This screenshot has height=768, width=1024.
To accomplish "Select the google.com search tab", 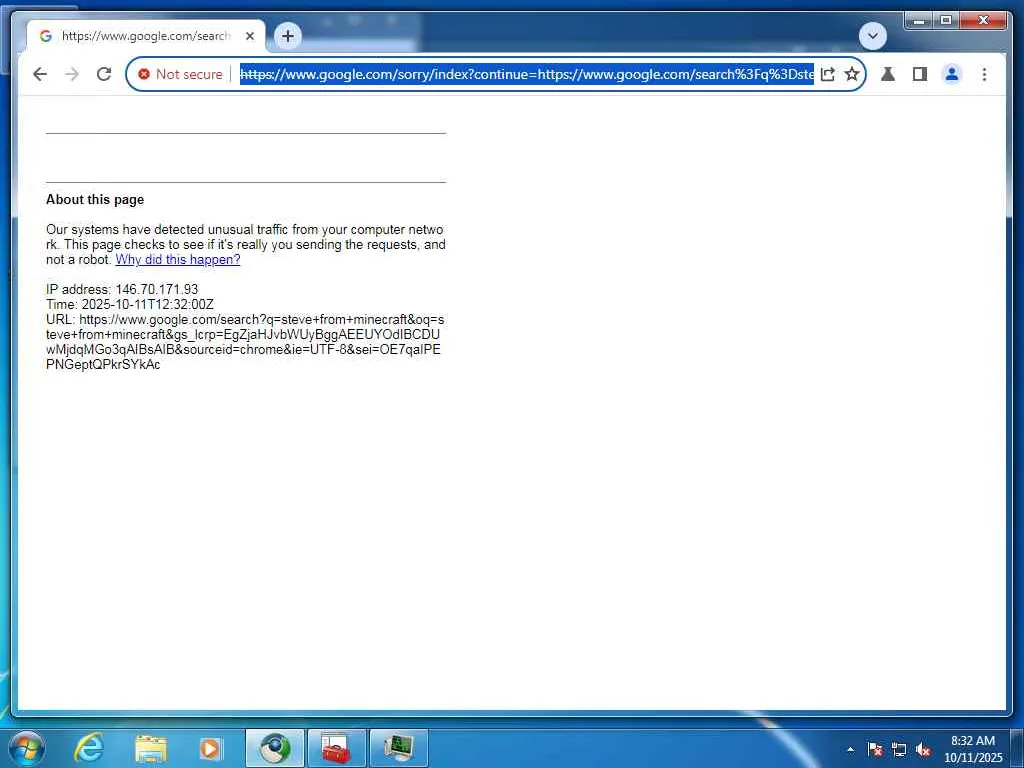I will [x=145, y=36].
